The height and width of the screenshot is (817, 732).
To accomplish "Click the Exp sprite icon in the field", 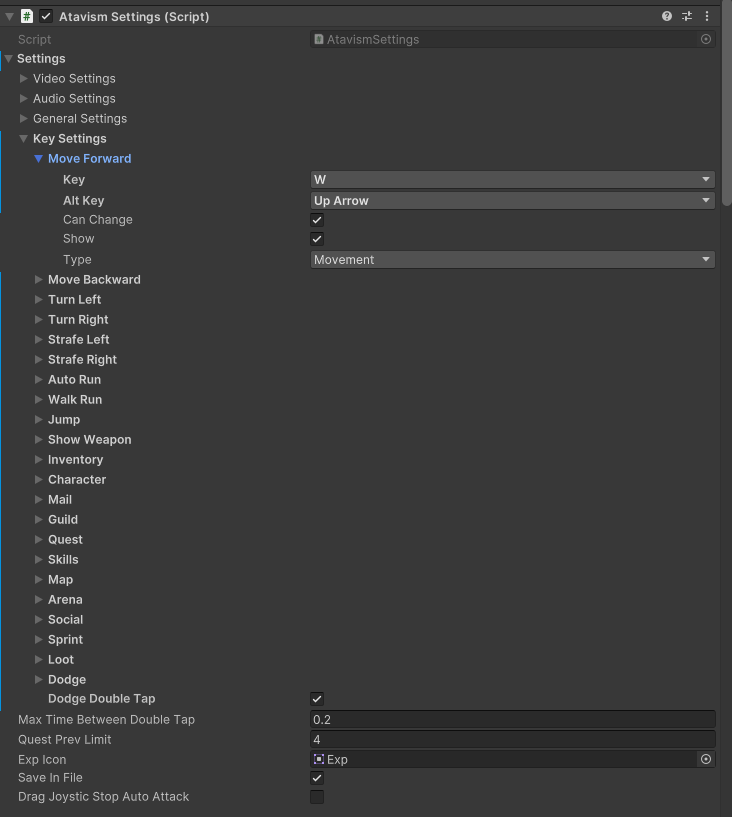I will [x=319, y=759].
